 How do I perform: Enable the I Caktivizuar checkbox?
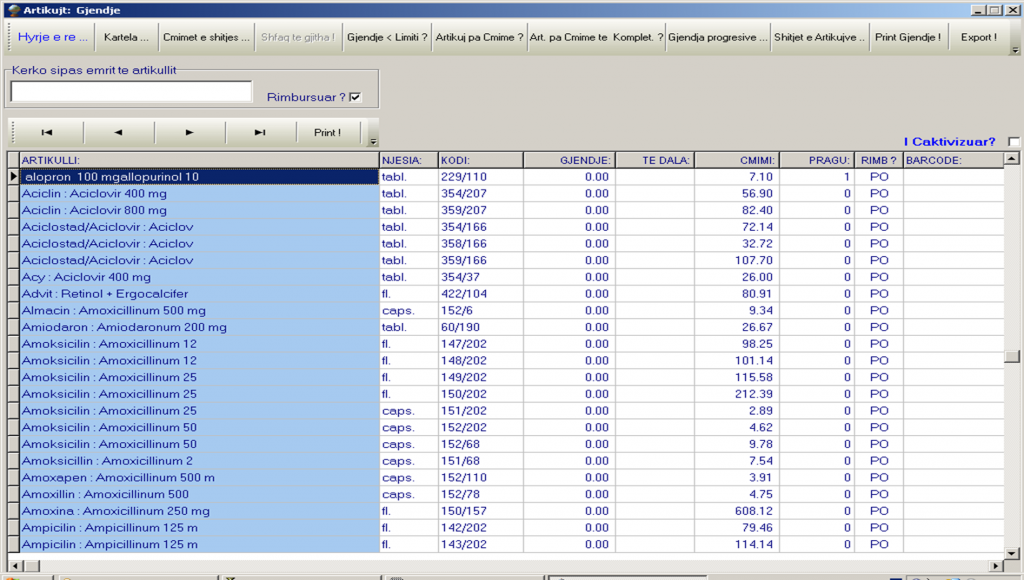click(1014, 142)
